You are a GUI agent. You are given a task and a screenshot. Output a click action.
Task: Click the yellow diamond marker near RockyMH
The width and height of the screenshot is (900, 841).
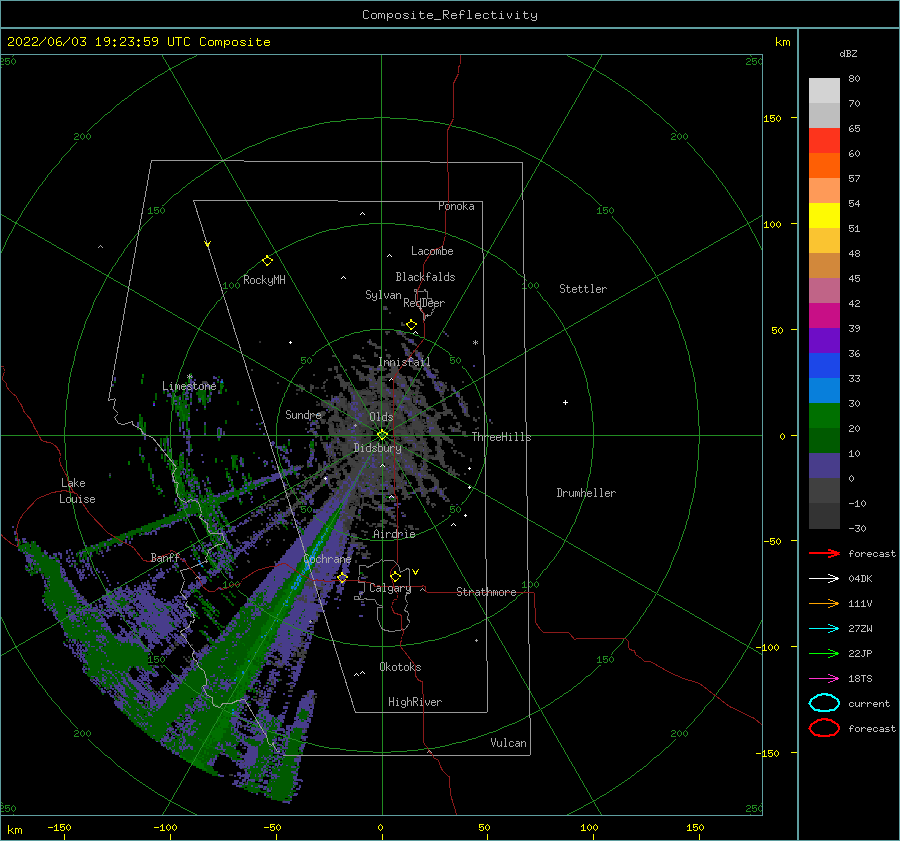click(267, 261)
